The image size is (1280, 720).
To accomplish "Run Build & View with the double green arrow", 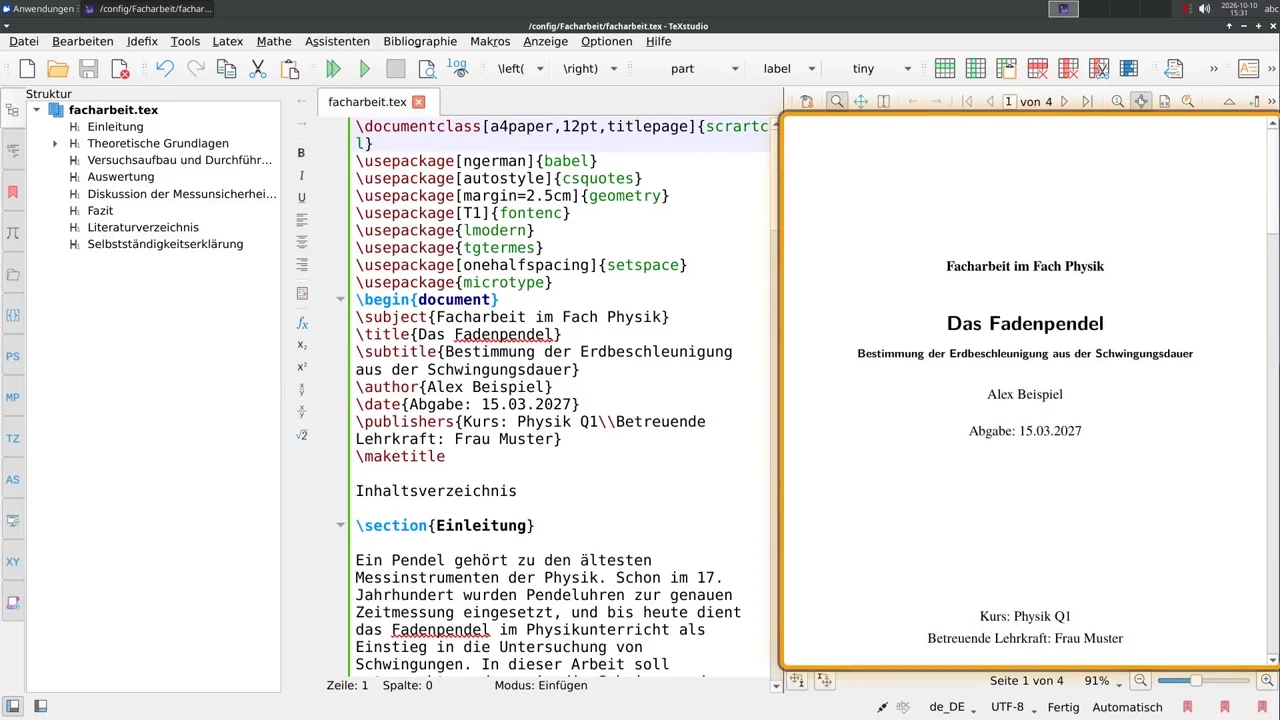I will point(334,69).
